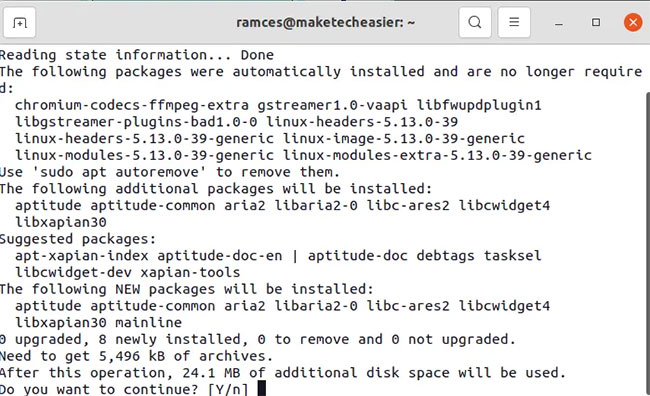Image resolution: width=650 pixels, height=396 pixels.
Task: Click the 24.1 MB disk space figure
Action: coord(211,372)
